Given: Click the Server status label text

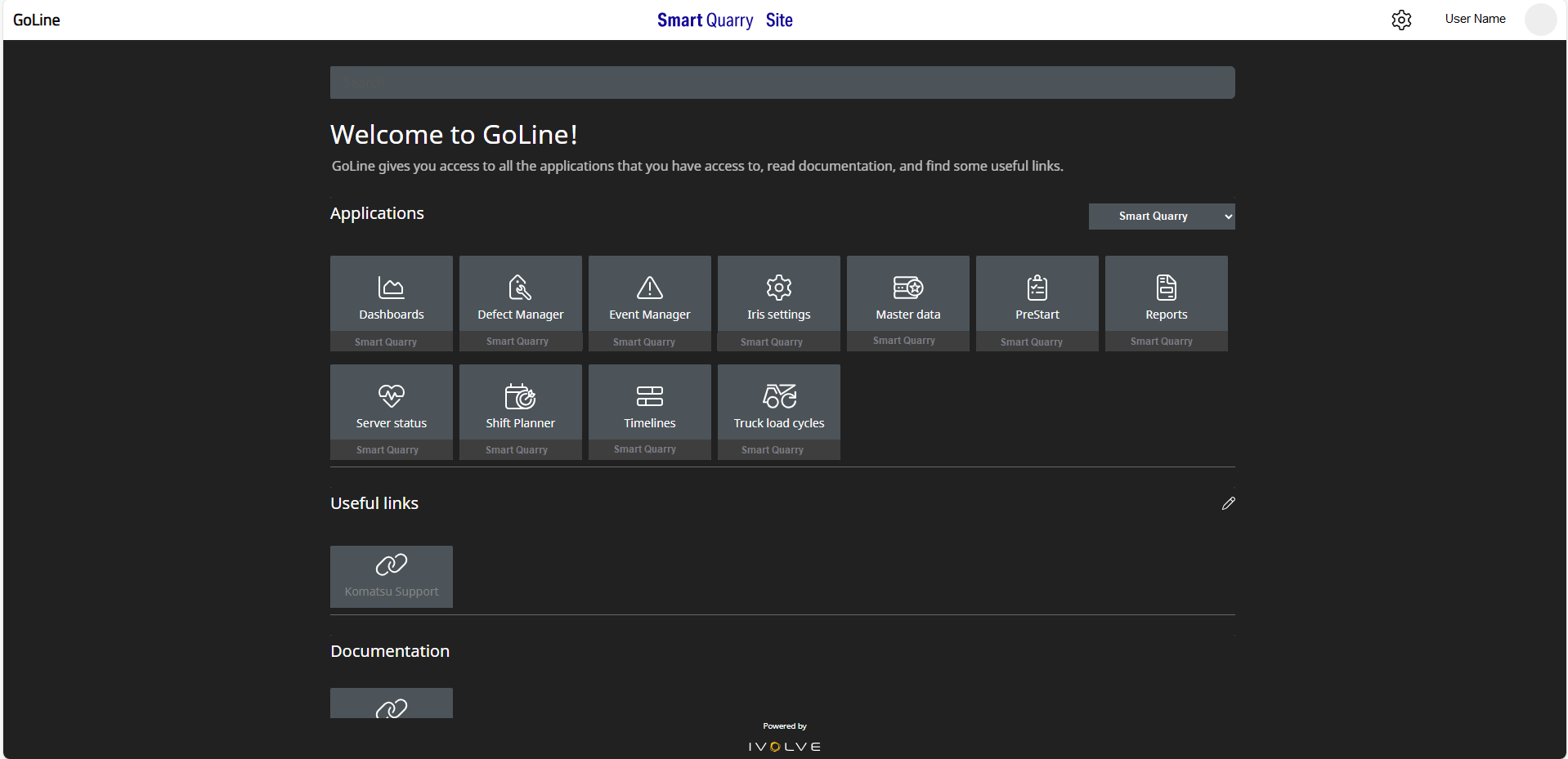Looking at the screenshot, I should point(392,423).
